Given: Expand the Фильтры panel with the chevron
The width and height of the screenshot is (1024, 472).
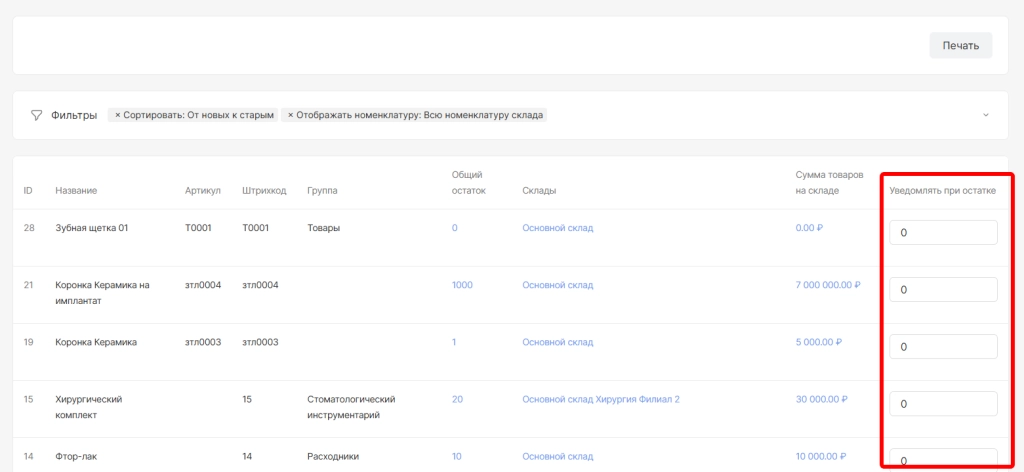Looking at the screenshot, I should point(985,115).
